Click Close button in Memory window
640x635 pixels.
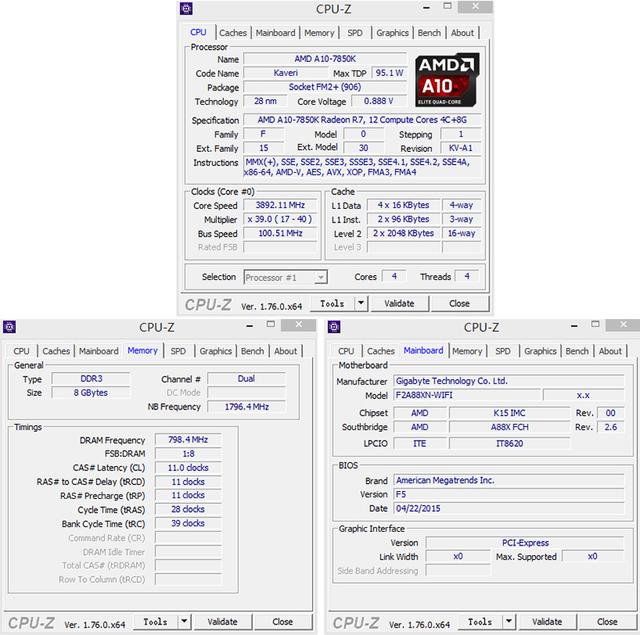click(x=282, y=621)
